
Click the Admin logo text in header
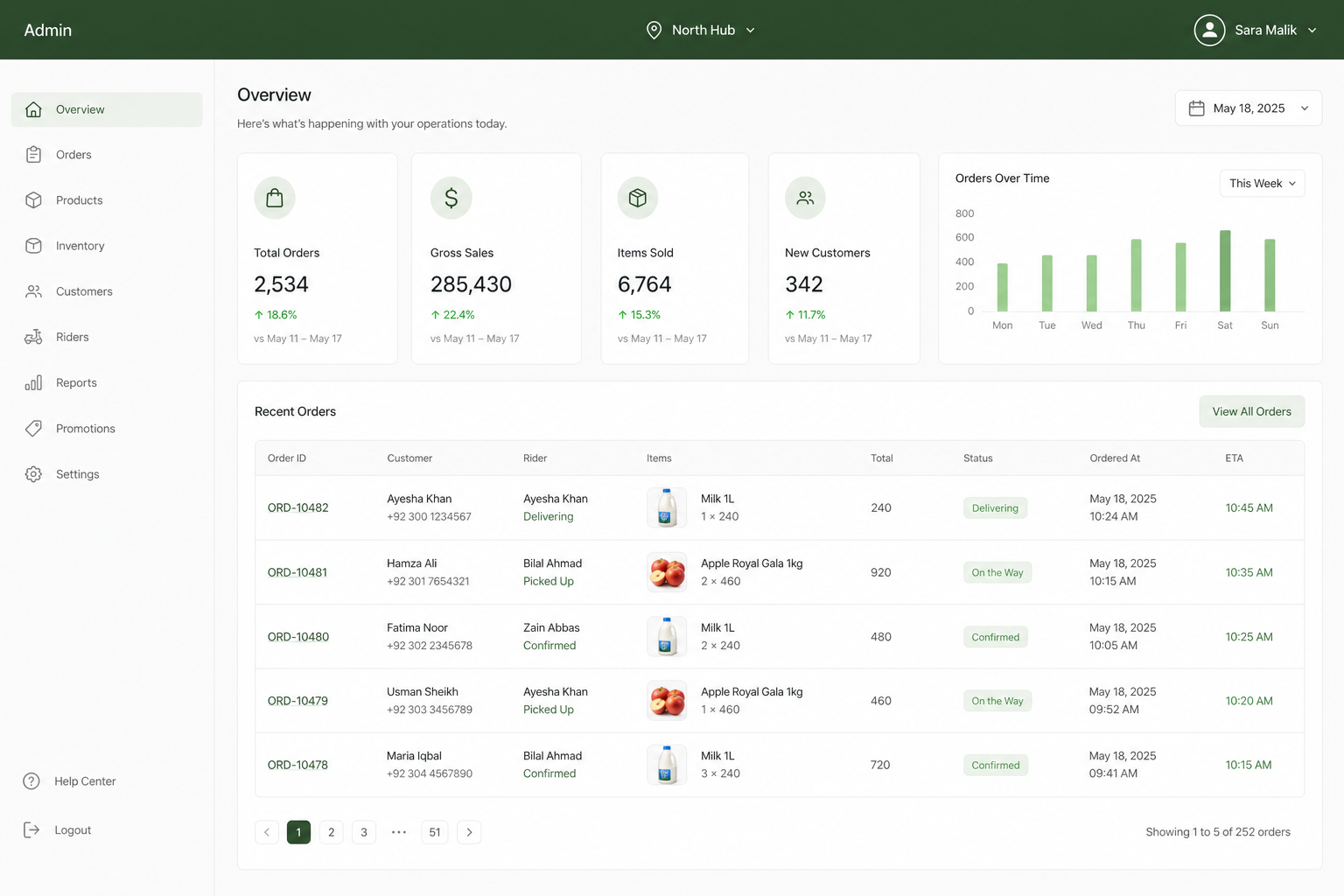(48, 30)
